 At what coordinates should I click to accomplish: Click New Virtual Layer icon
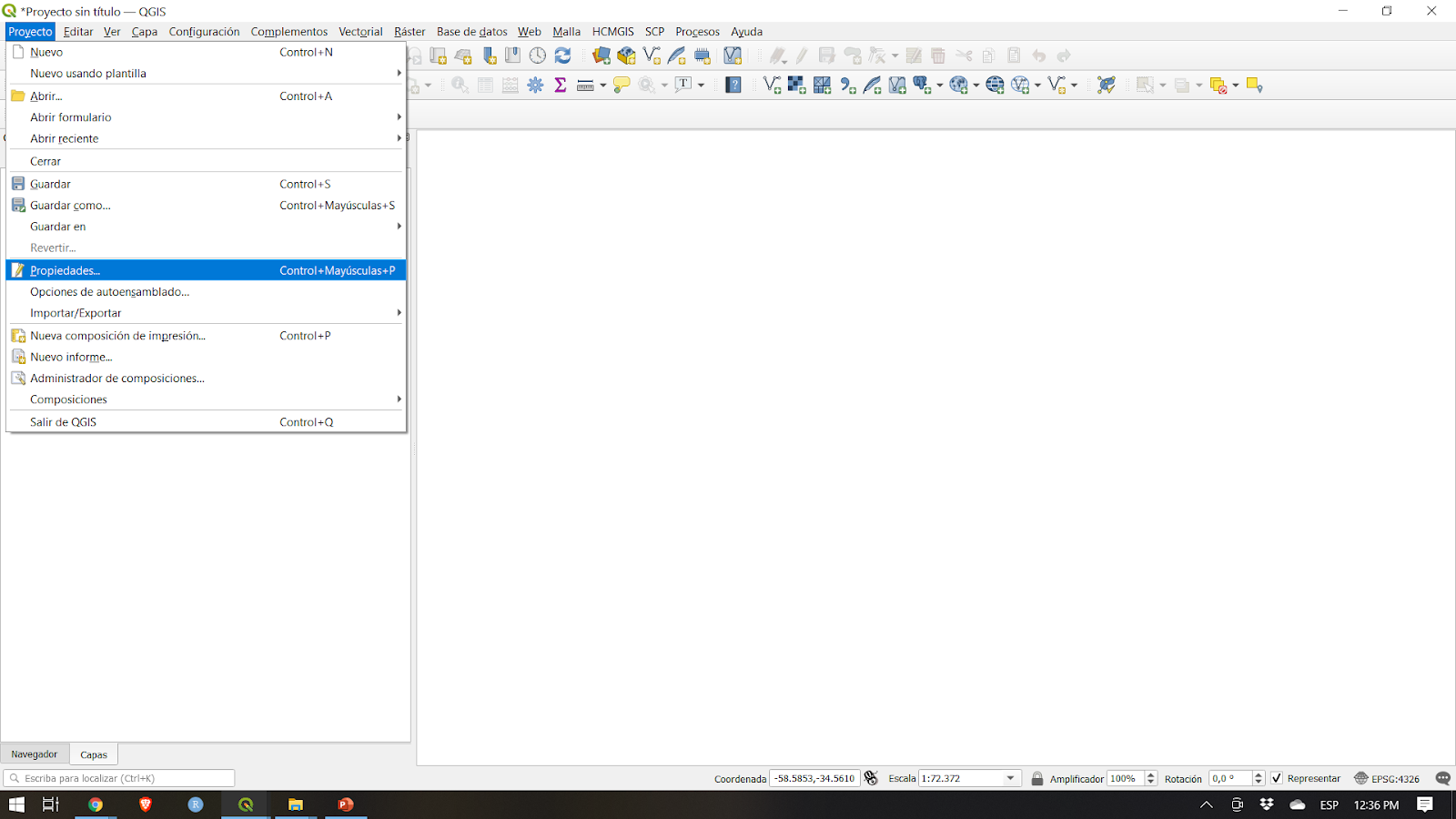[x=733, y=56]
